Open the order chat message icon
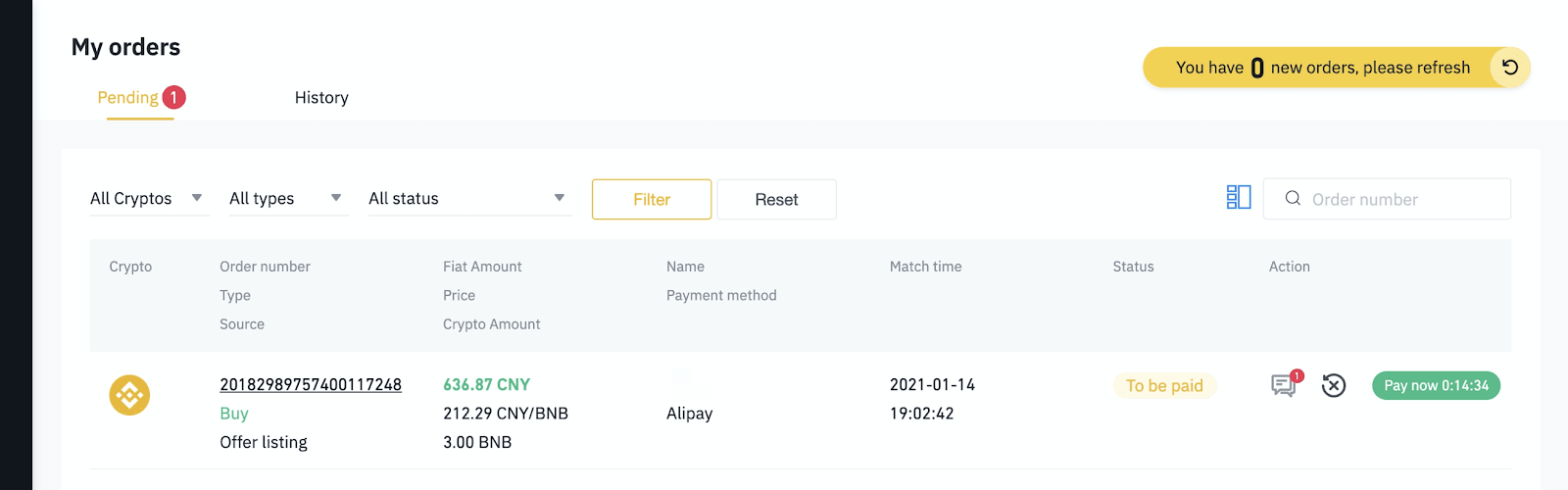 1283,386
